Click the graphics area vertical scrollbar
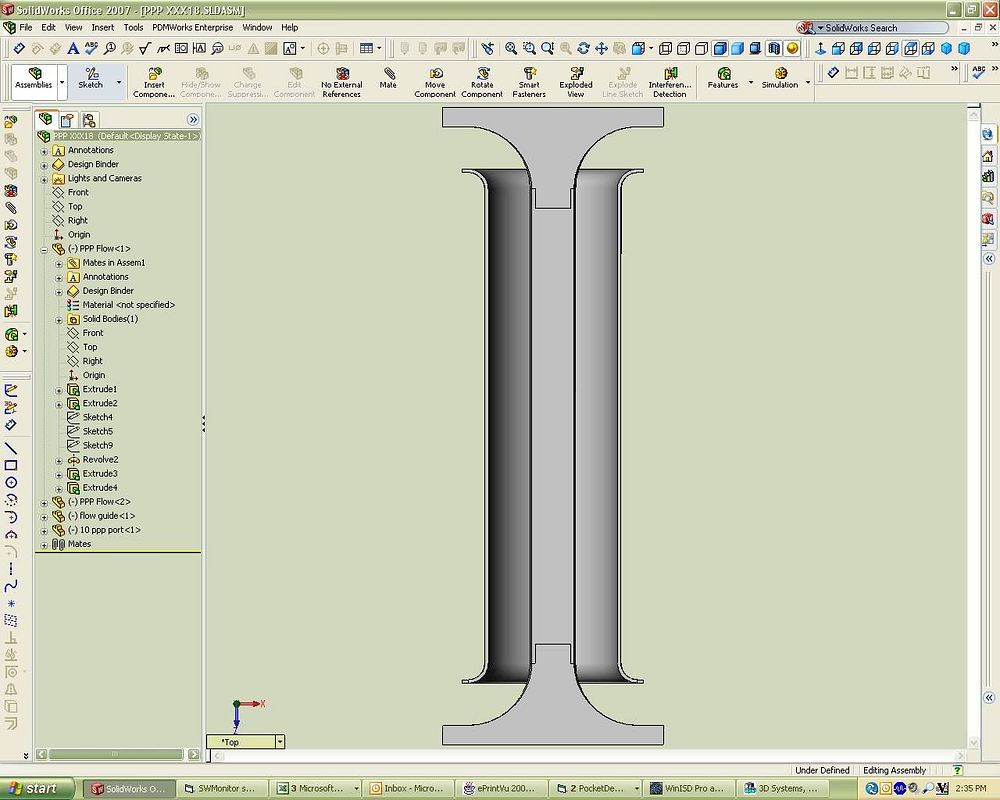Viewport: 1000px width, 800px height. coord(973,426)
